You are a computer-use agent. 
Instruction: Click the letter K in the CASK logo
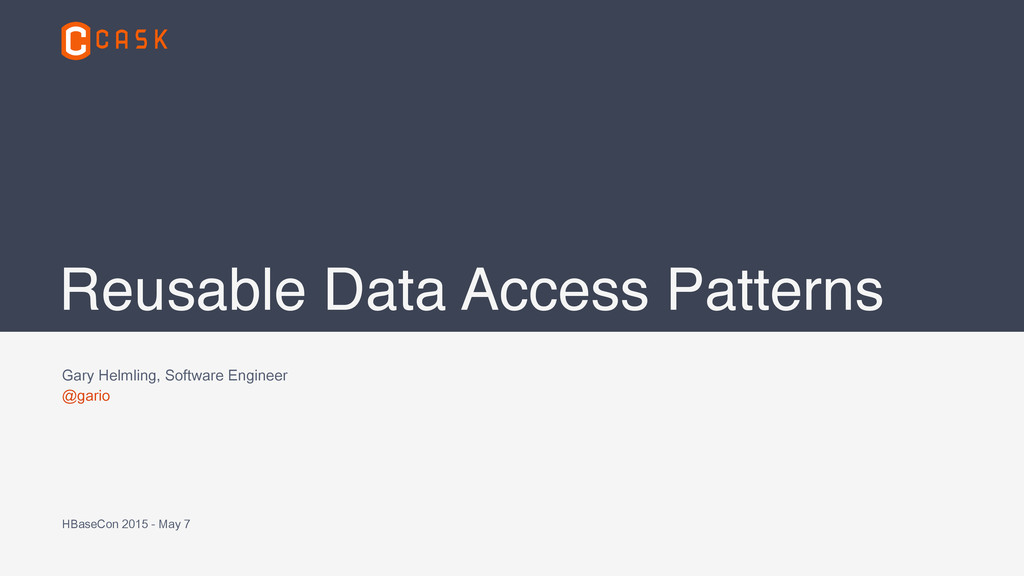[x=161, y=39]
